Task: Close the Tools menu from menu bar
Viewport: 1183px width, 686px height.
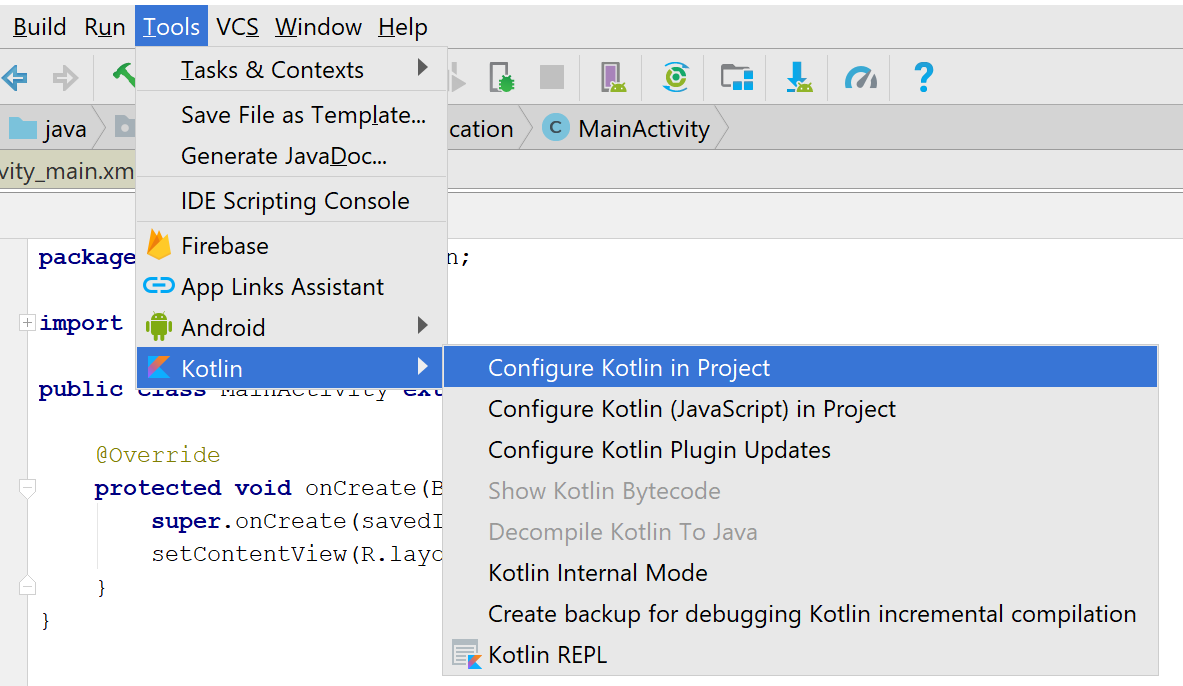Action: (x=171, y=27)
